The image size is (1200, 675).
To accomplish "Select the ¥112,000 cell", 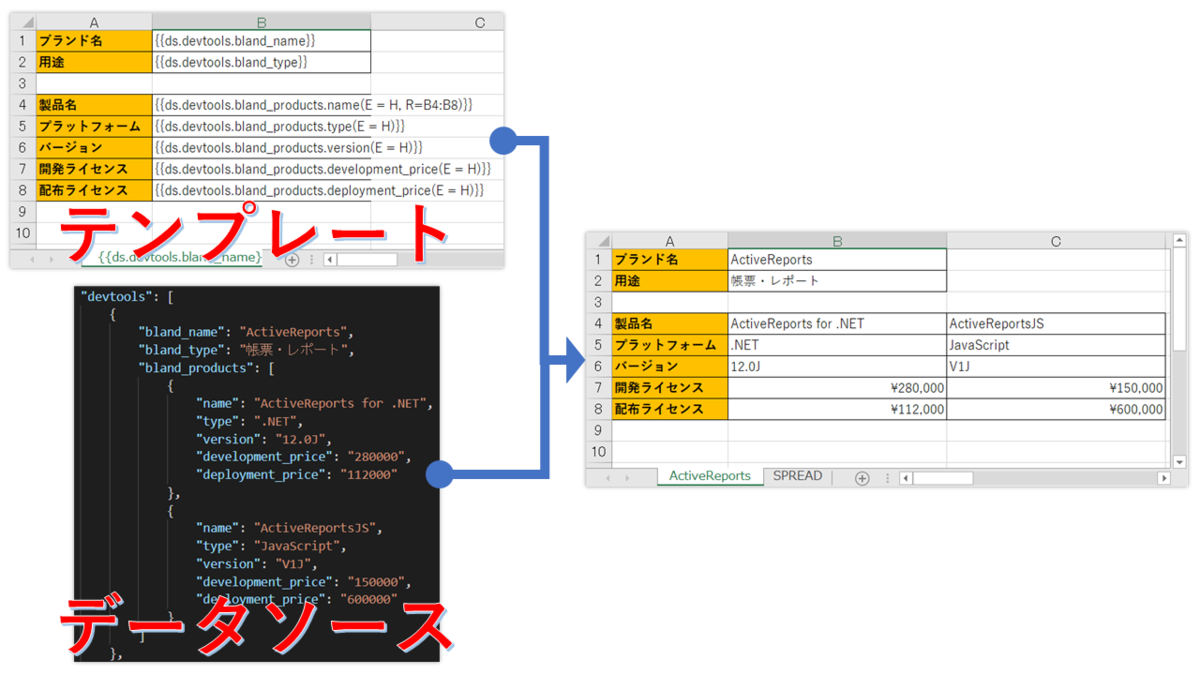I will (x=837, y=408).
